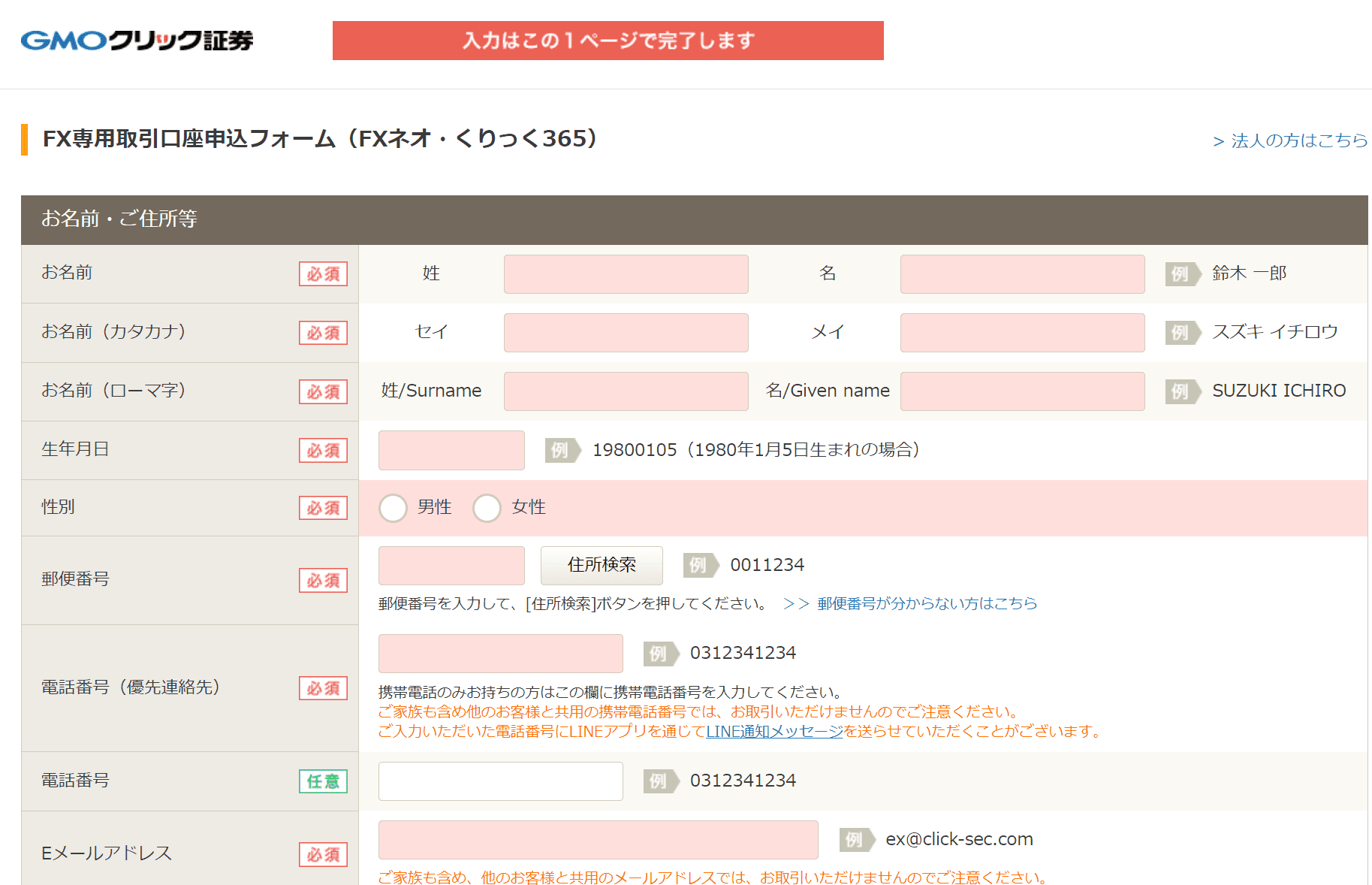Click the 必須 badge in Eメールアドレス row
Viewport: 1372px width, 885px height.
tap(323, 855)
